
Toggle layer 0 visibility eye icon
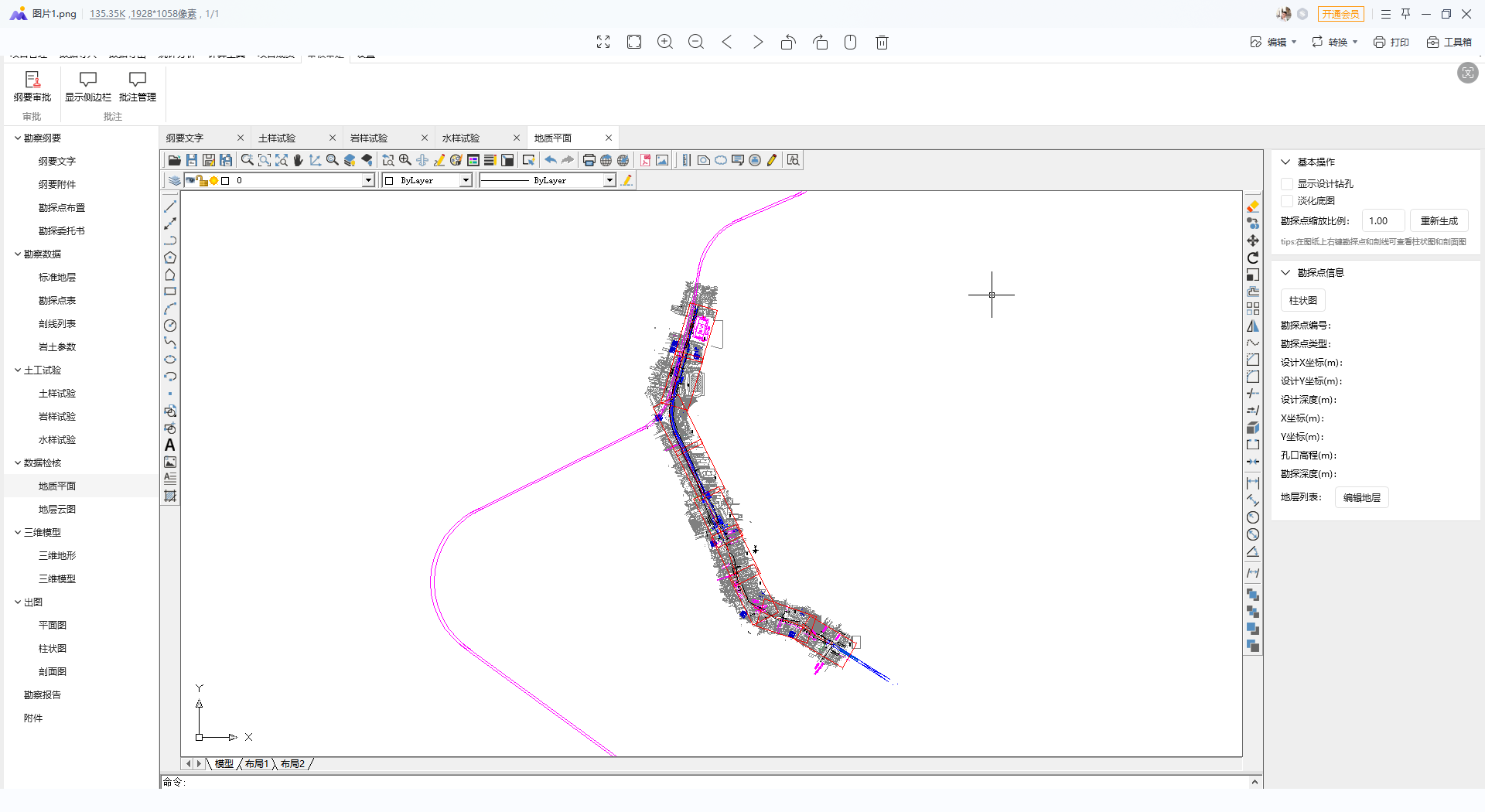point(189,180)
